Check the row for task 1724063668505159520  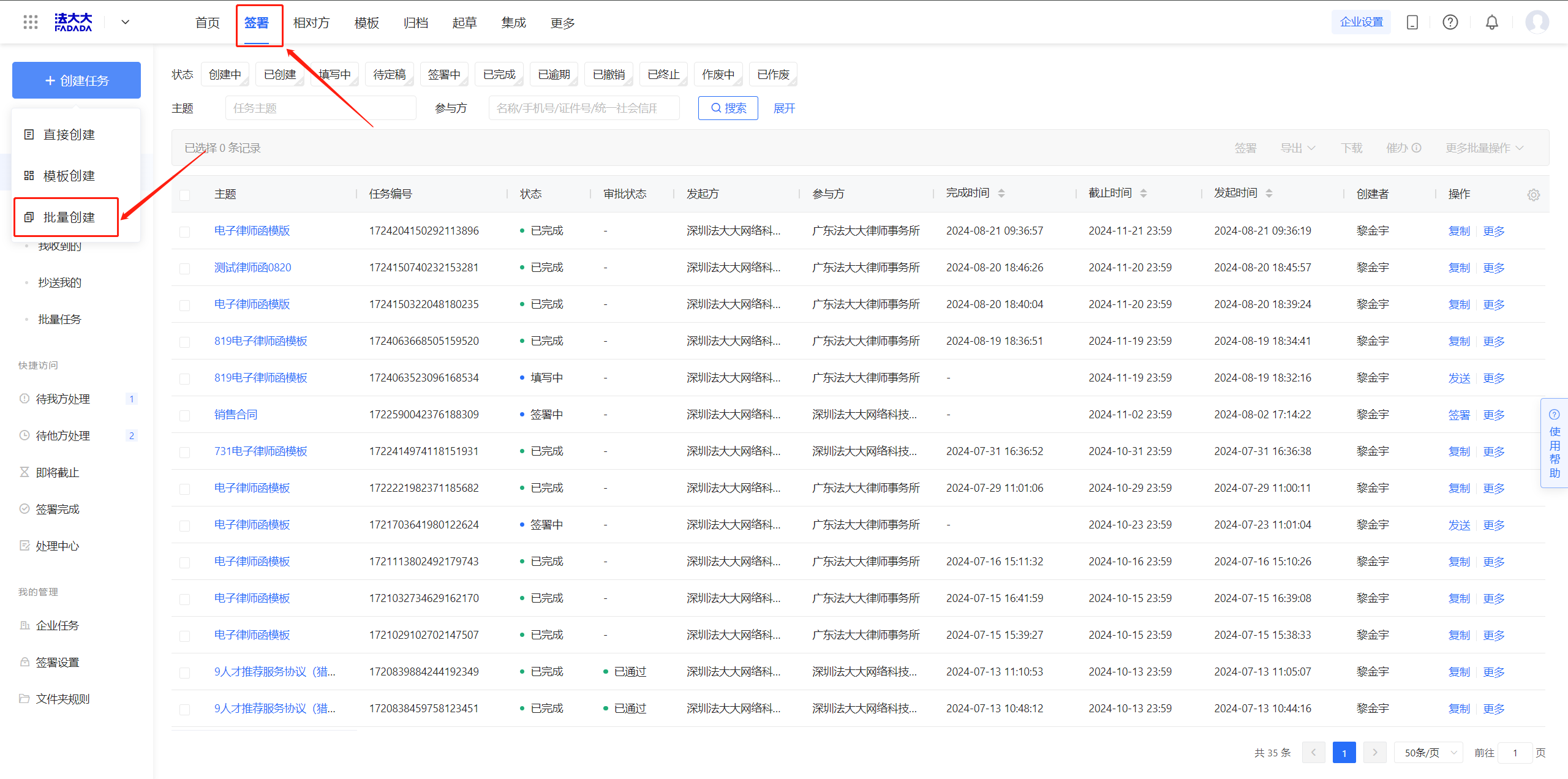coord(184,342)
